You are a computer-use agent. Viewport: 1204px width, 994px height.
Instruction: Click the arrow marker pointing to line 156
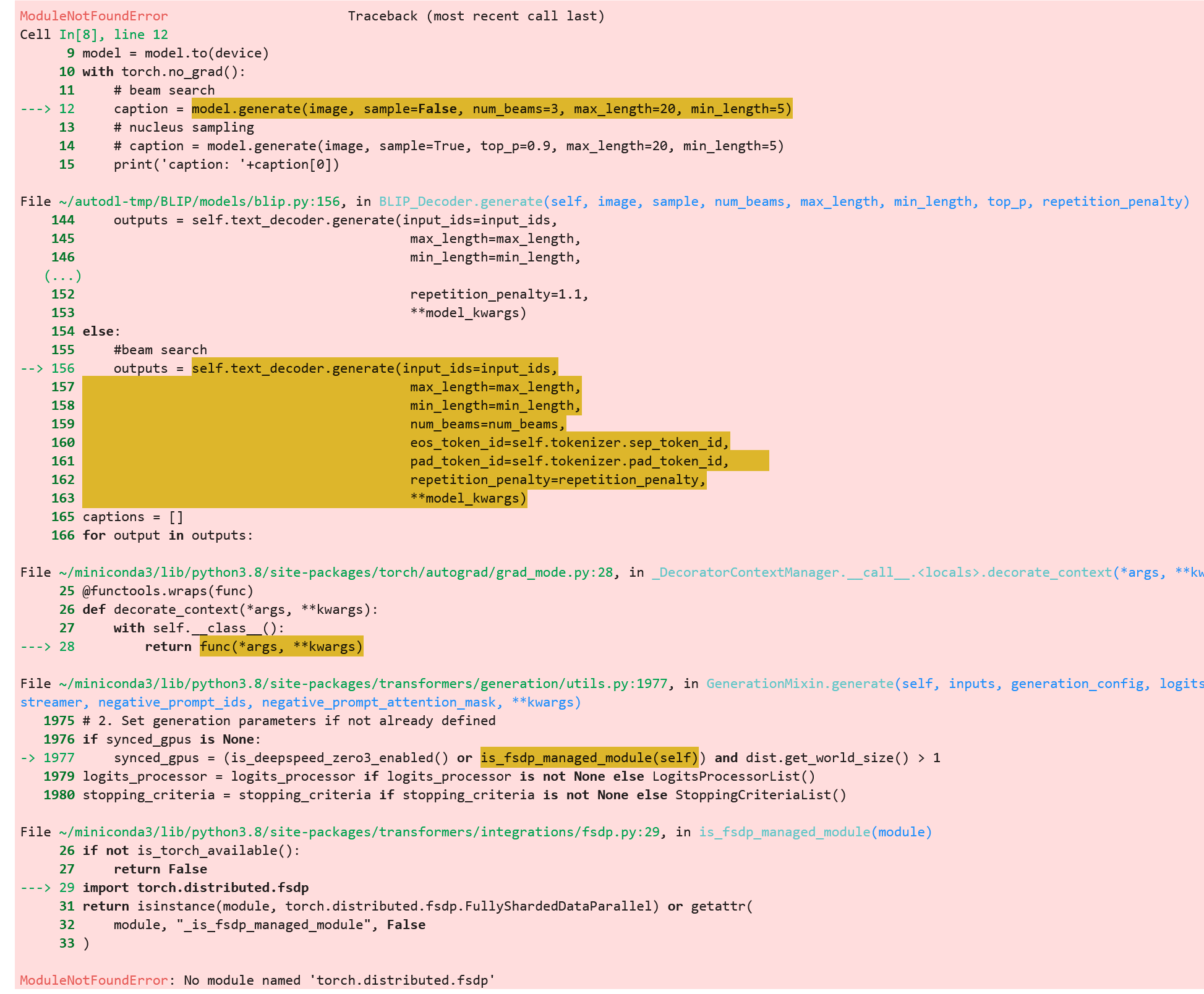click(x=32, y=368)
